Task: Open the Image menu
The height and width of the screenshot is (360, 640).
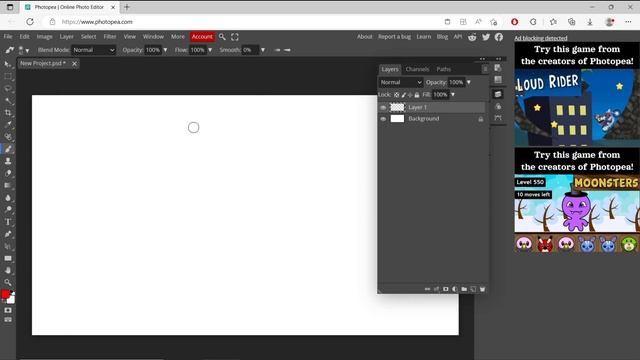Action: tap(44, 37)
